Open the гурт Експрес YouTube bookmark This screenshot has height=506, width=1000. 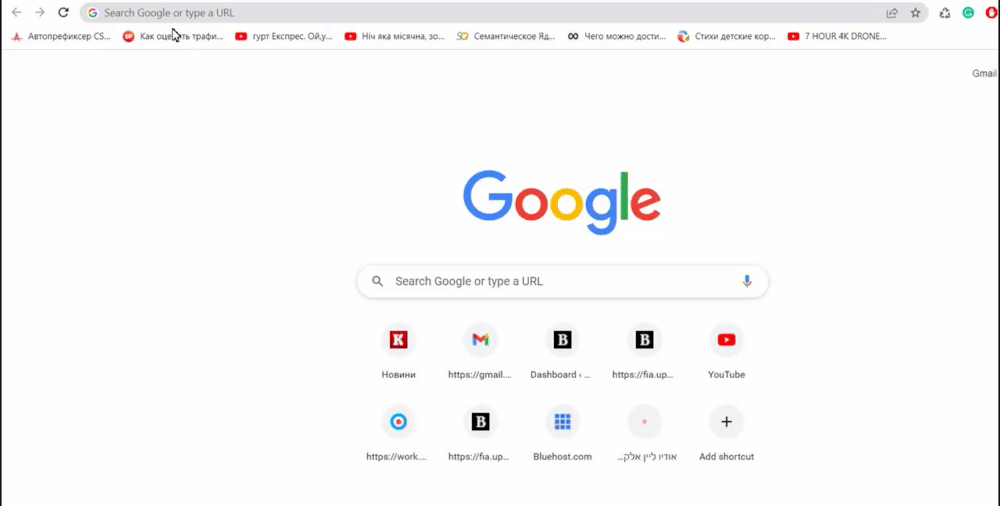click(284, 36)
